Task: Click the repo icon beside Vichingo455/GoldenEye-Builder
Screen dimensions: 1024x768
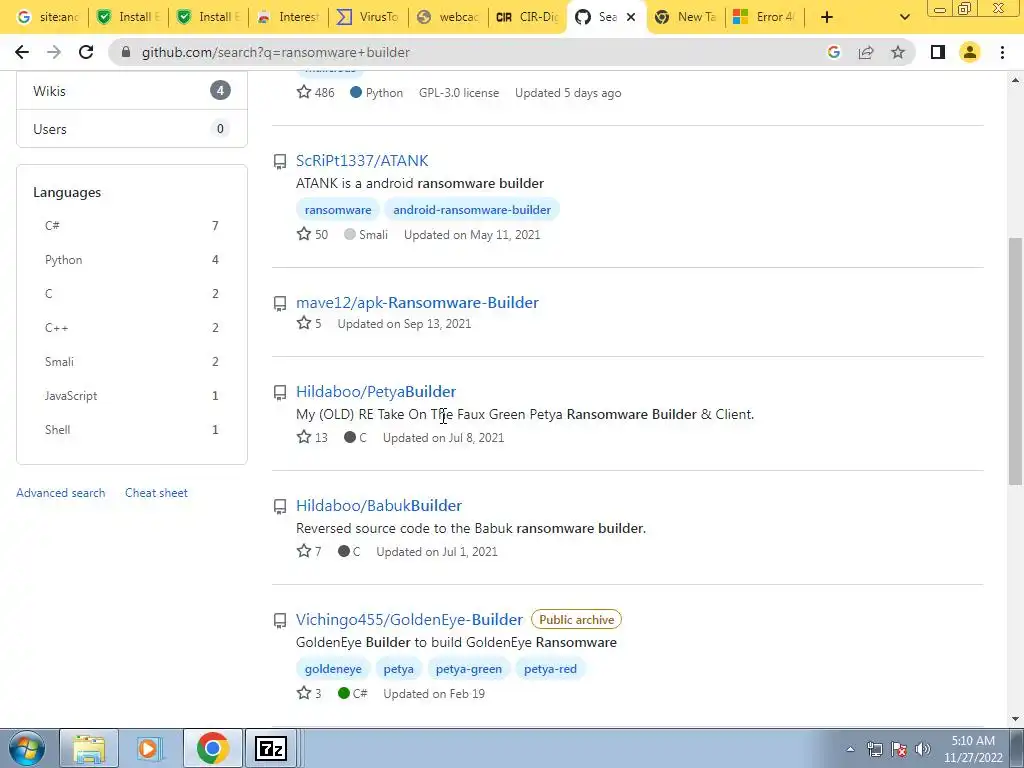Action: [x=280, y=620]
